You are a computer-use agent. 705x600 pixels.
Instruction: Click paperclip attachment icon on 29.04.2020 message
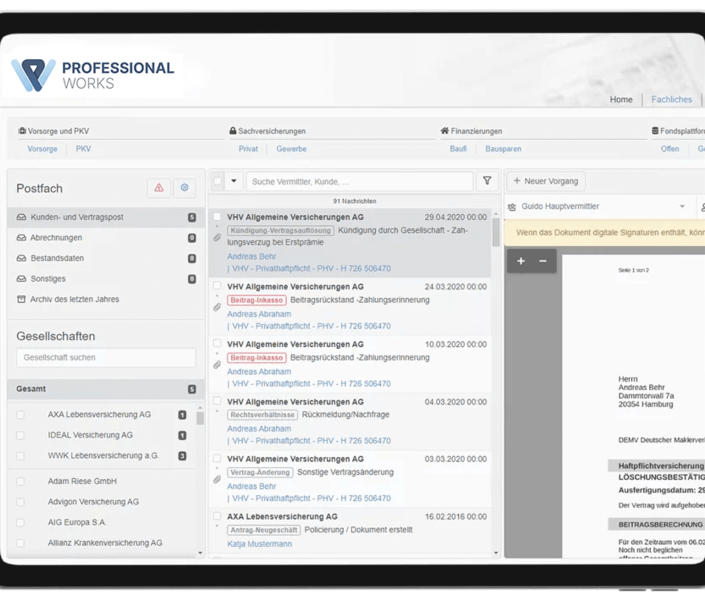click(x=217, y=238)
